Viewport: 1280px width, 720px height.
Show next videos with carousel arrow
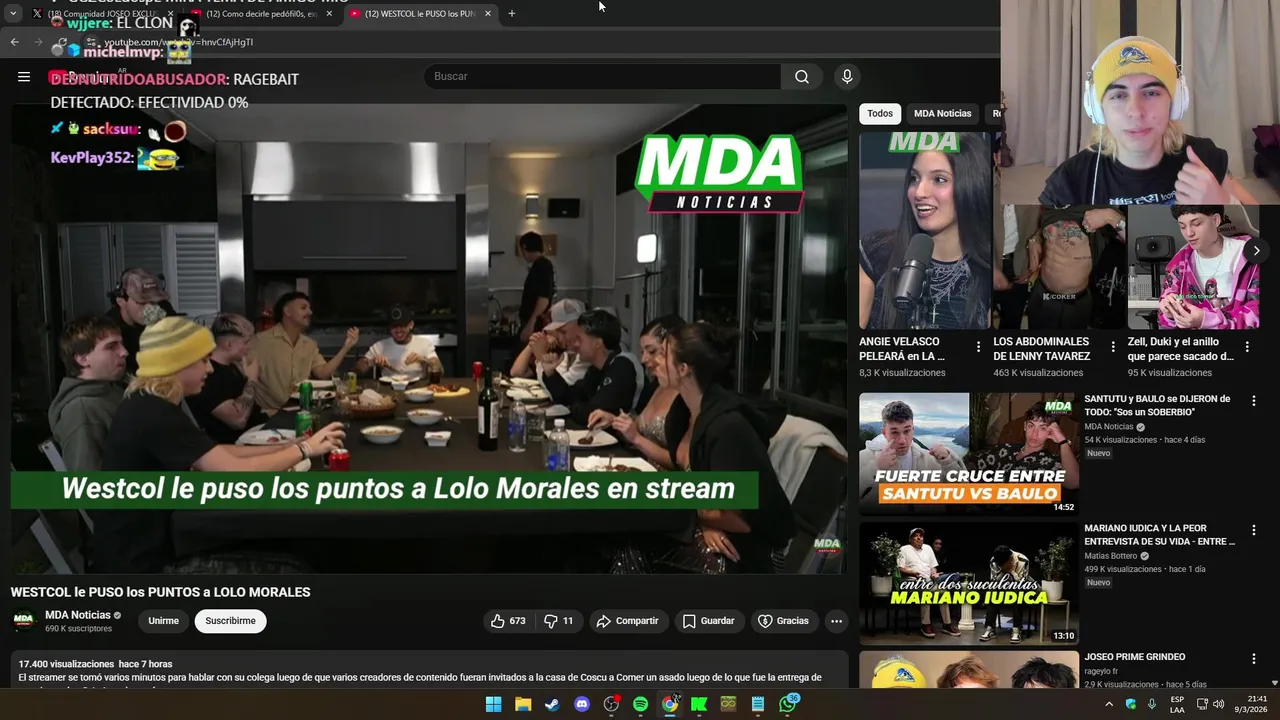(x=1256, y=250)
